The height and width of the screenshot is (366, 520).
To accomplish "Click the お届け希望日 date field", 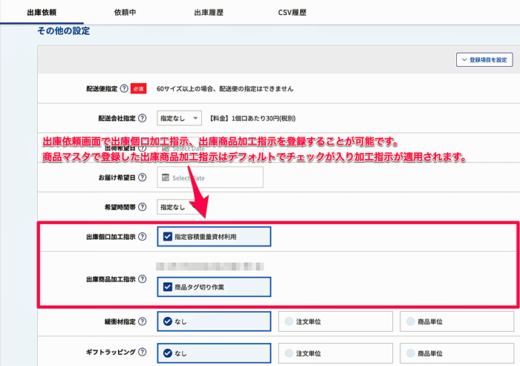I will pos(210,177).
